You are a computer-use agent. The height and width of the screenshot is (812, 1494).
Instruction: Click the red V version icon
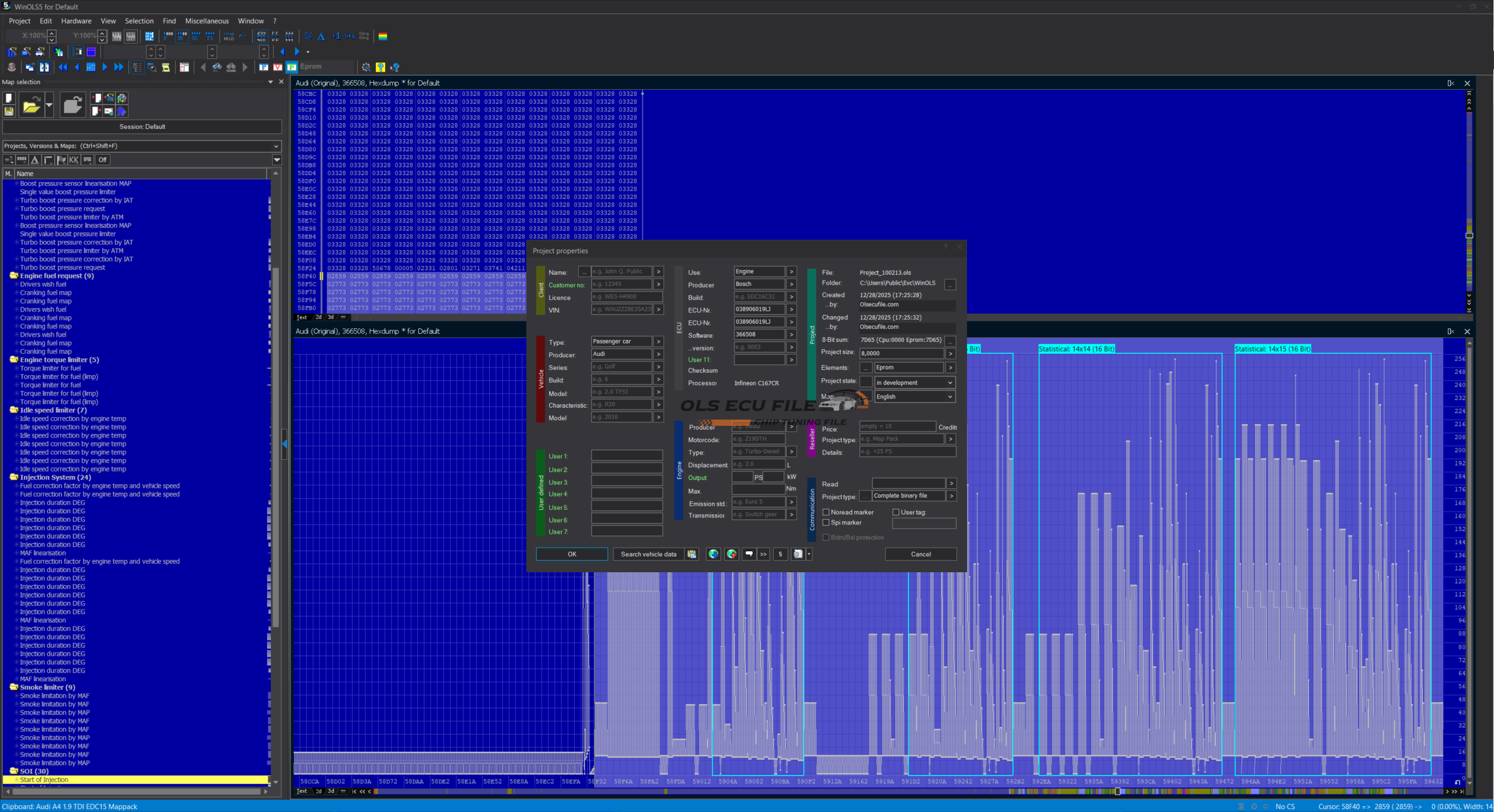point(278,67)
